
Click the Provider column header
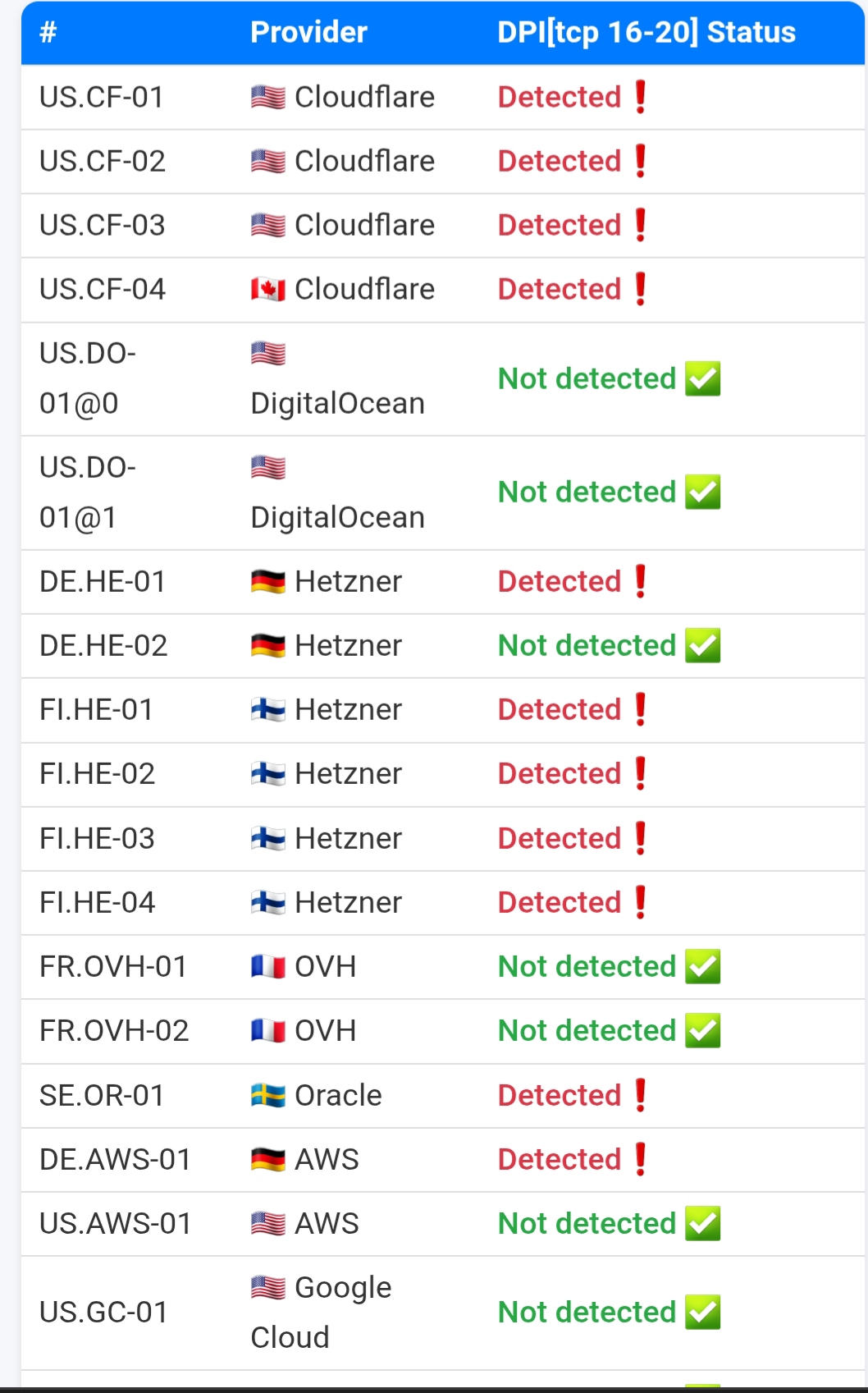(x=308, y=32)
